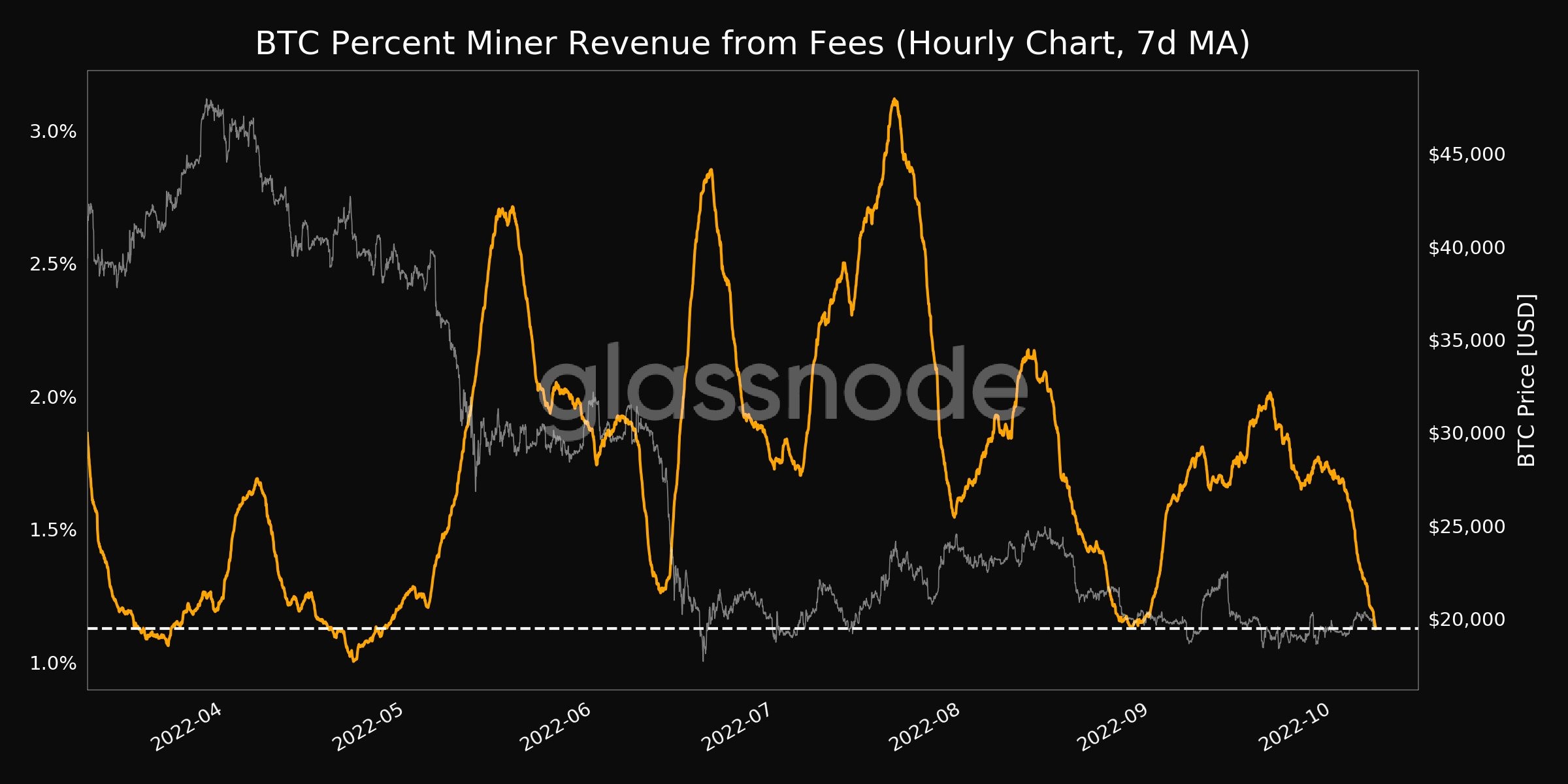Click the $25,000 price axis label
The height and width of the screenshot is (784, 1568).
(x=1467, y=527)
